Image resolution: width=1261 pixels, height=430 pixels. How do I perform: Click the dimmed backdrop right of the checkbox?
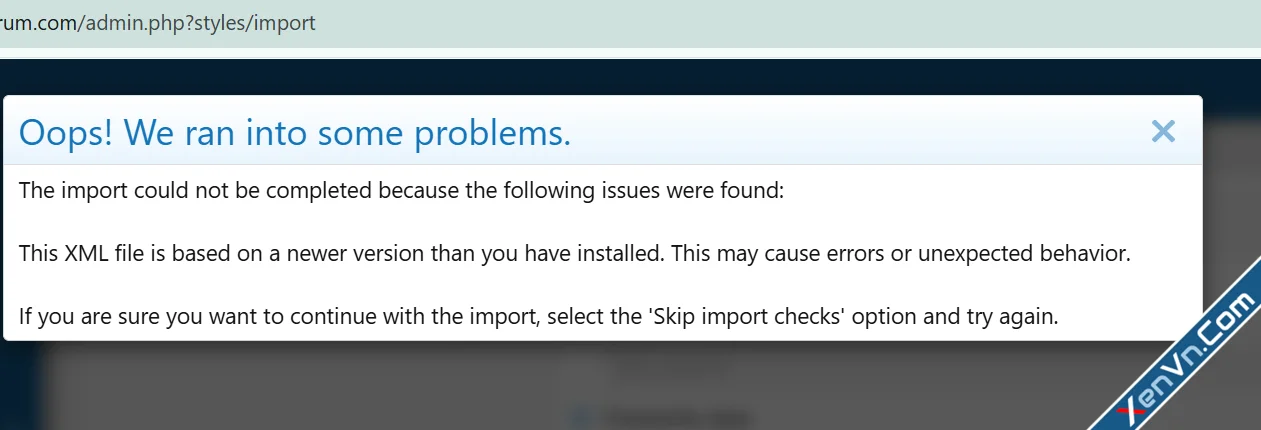click(900, 400)
